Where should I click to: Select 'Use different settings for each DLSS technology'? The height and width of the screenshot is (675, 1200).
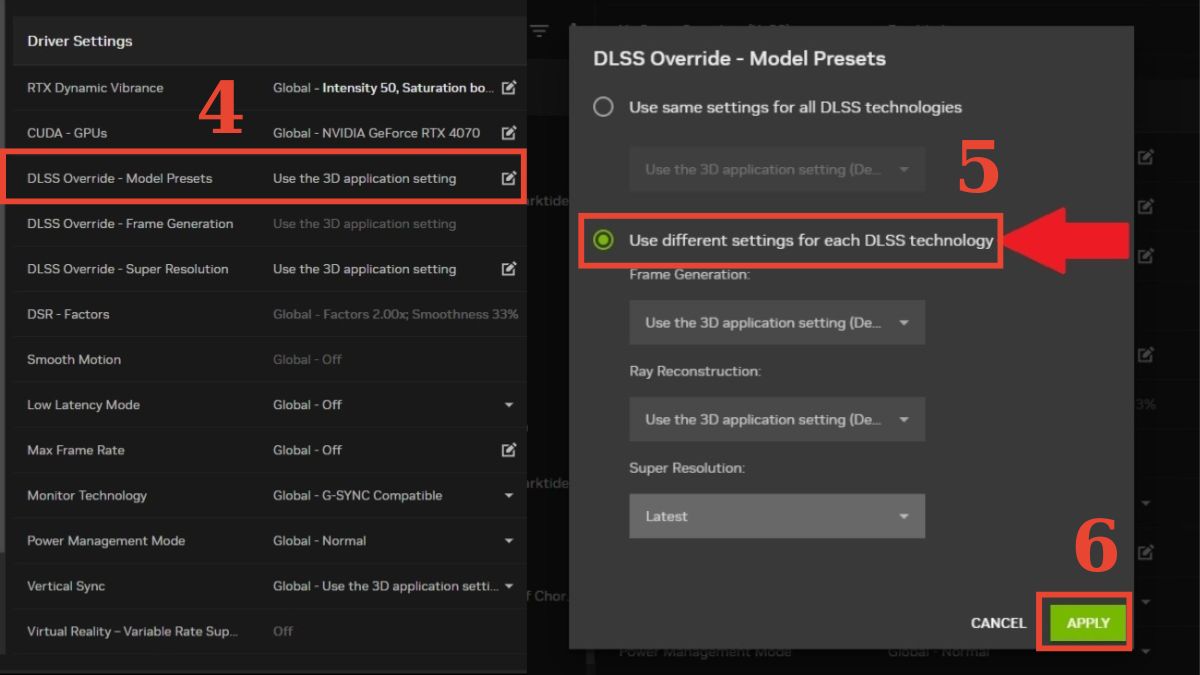[603, 240]
